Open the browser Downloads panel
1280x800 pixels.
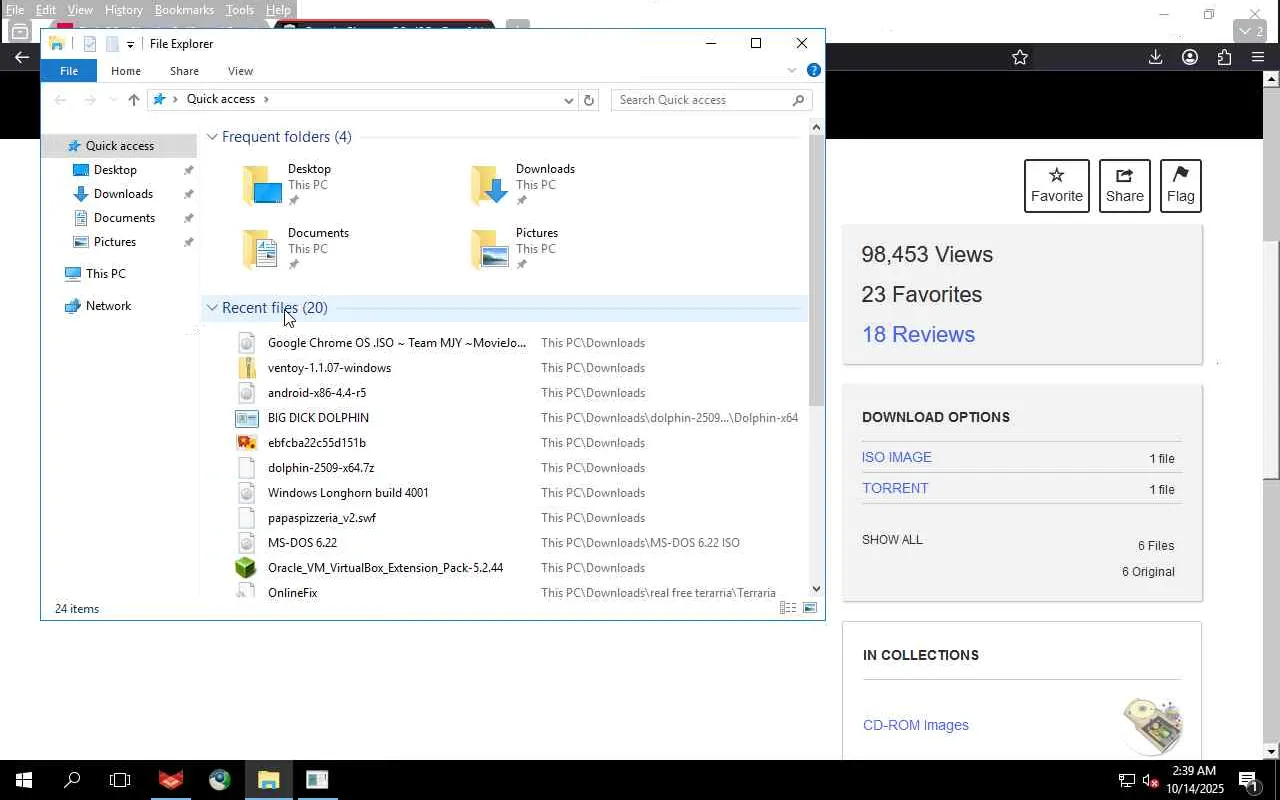(x=1155, y=57)
